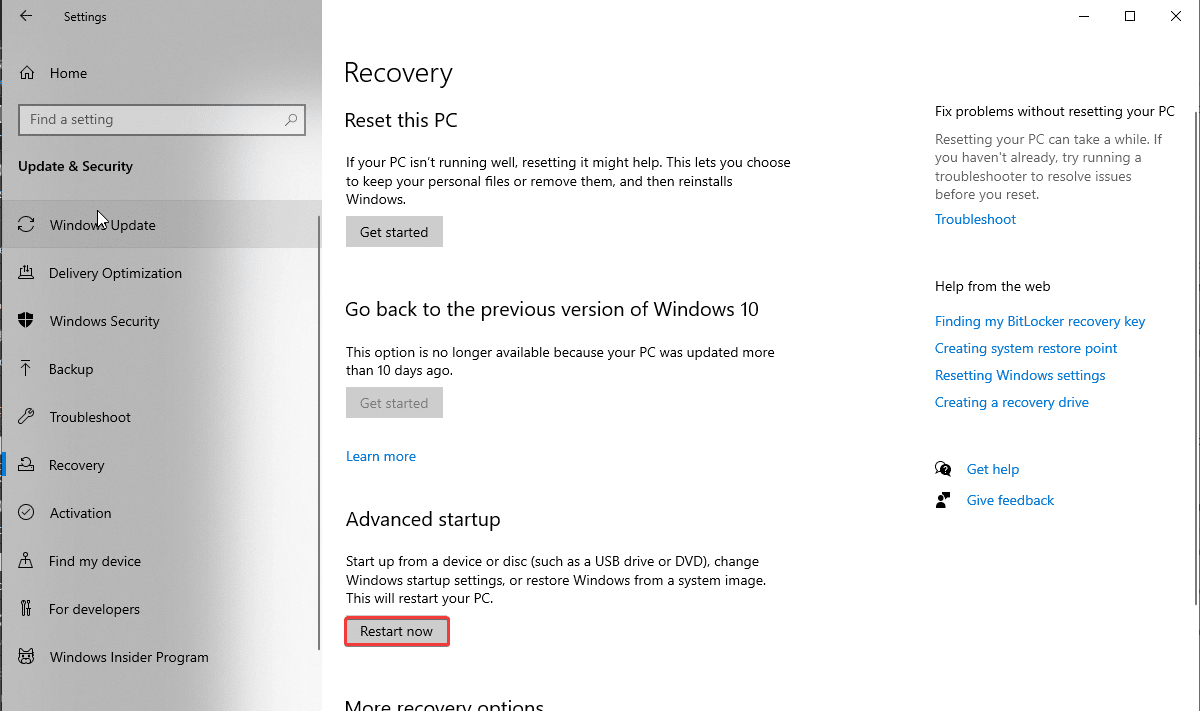Select the Recovery sidebar entry
Viewport: 1200px width, 711px height.
(77, 464)
